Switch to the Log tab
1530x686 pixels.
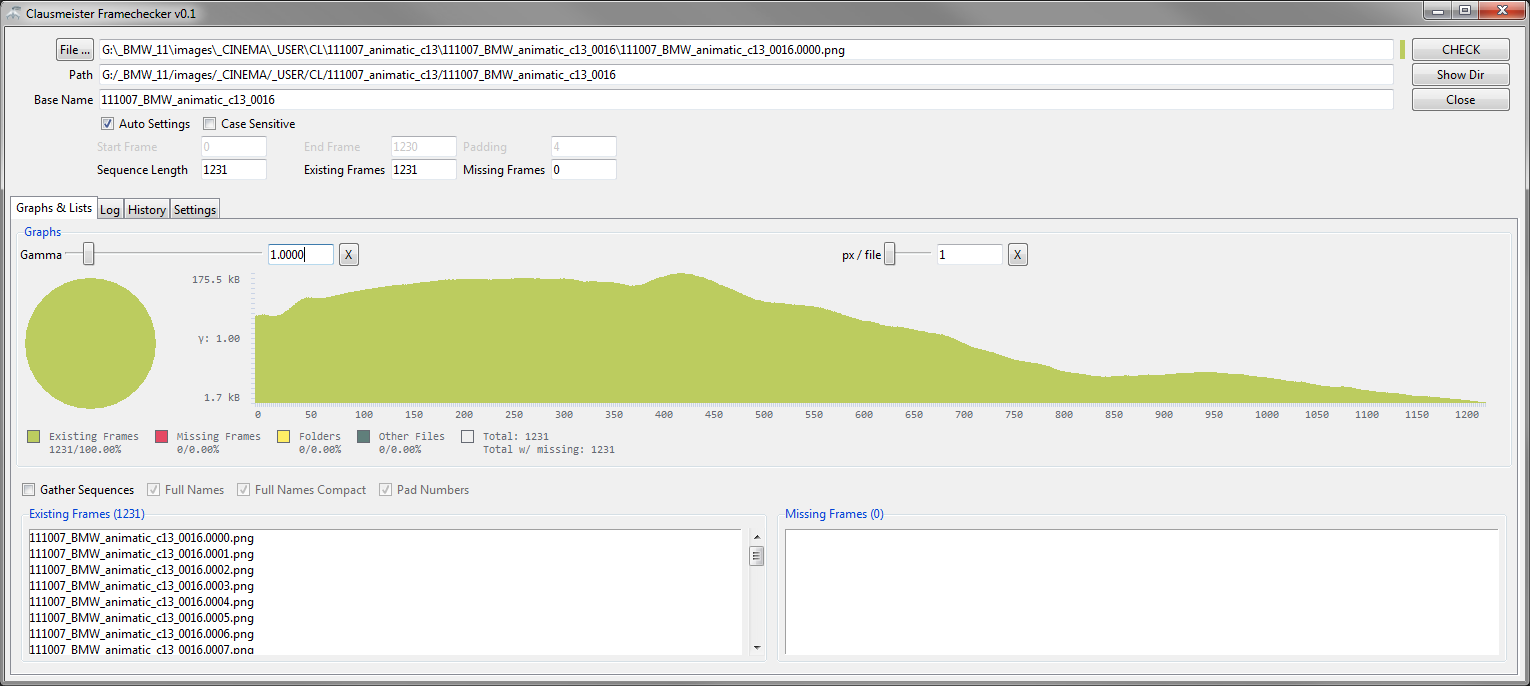(x=110, y=210)
